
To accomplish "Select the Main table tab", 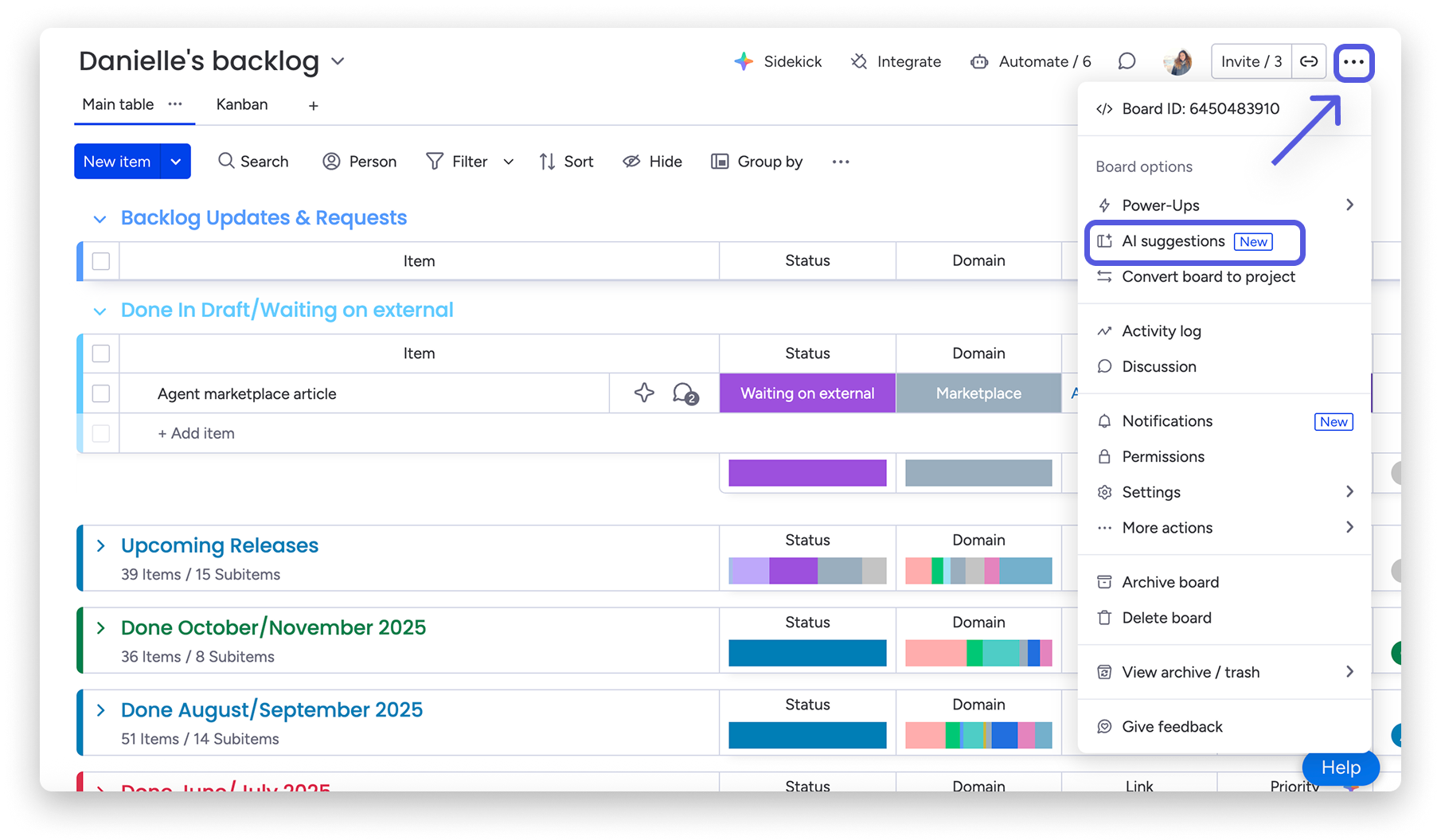I will (x=118, y=104).
